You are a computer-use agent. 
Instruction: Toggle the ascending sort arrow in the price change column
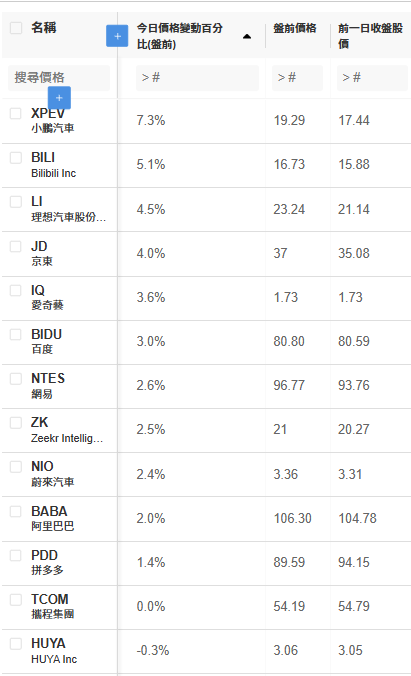247,37
